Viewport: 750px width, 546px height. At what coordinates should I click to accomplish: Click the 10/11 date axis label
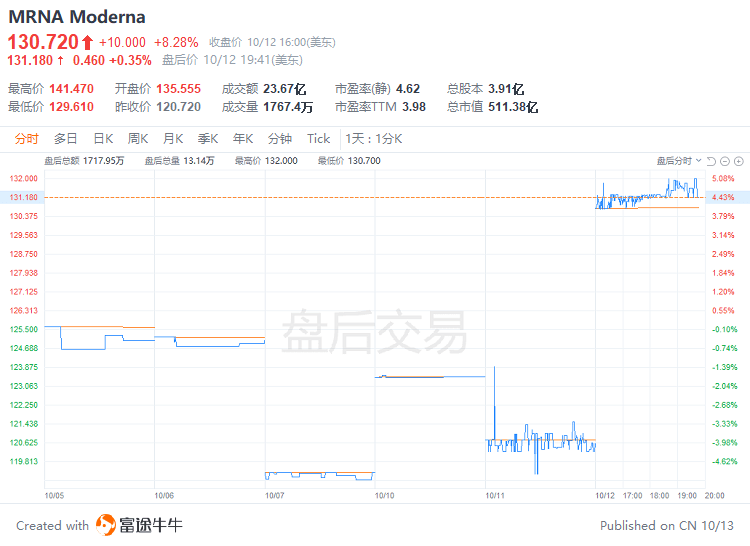495,495
